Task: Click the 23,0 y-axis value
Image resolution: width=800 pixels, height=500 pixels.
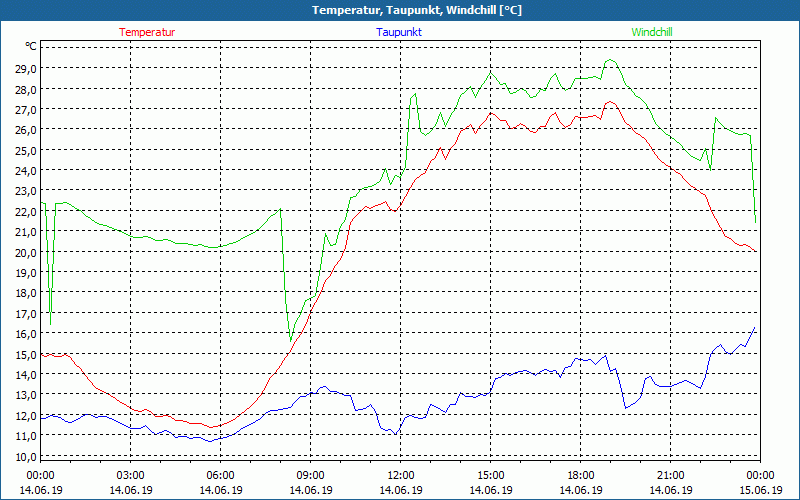Action: pos(26,191)
